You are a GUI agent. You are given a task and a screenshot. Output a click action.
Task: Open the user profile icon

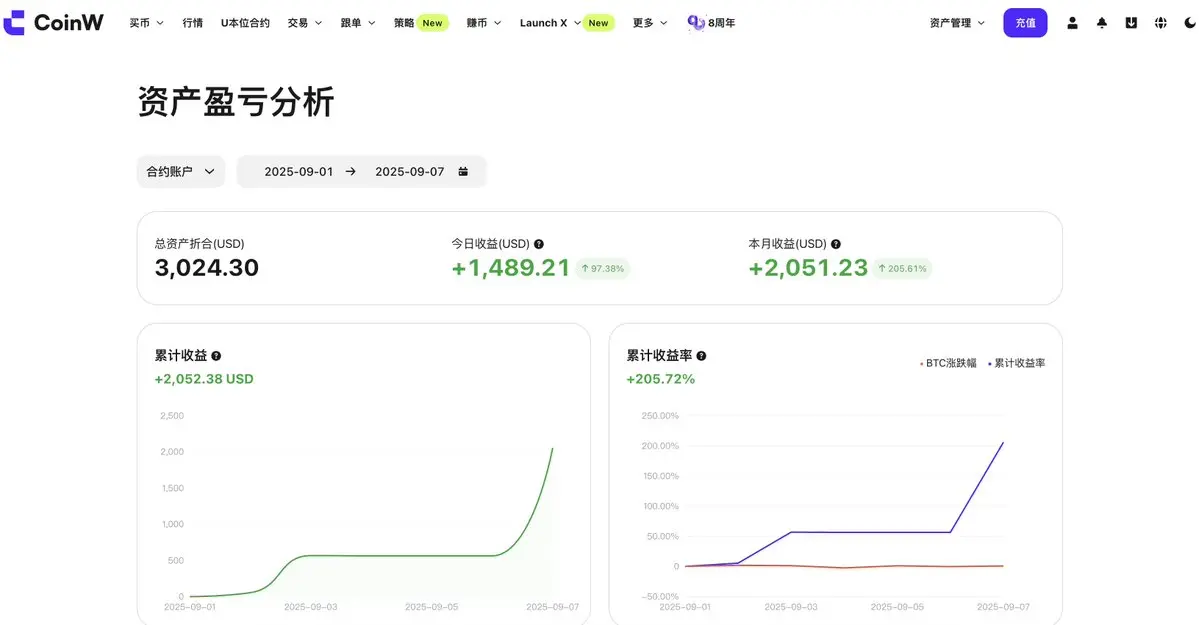[1072, 23]
